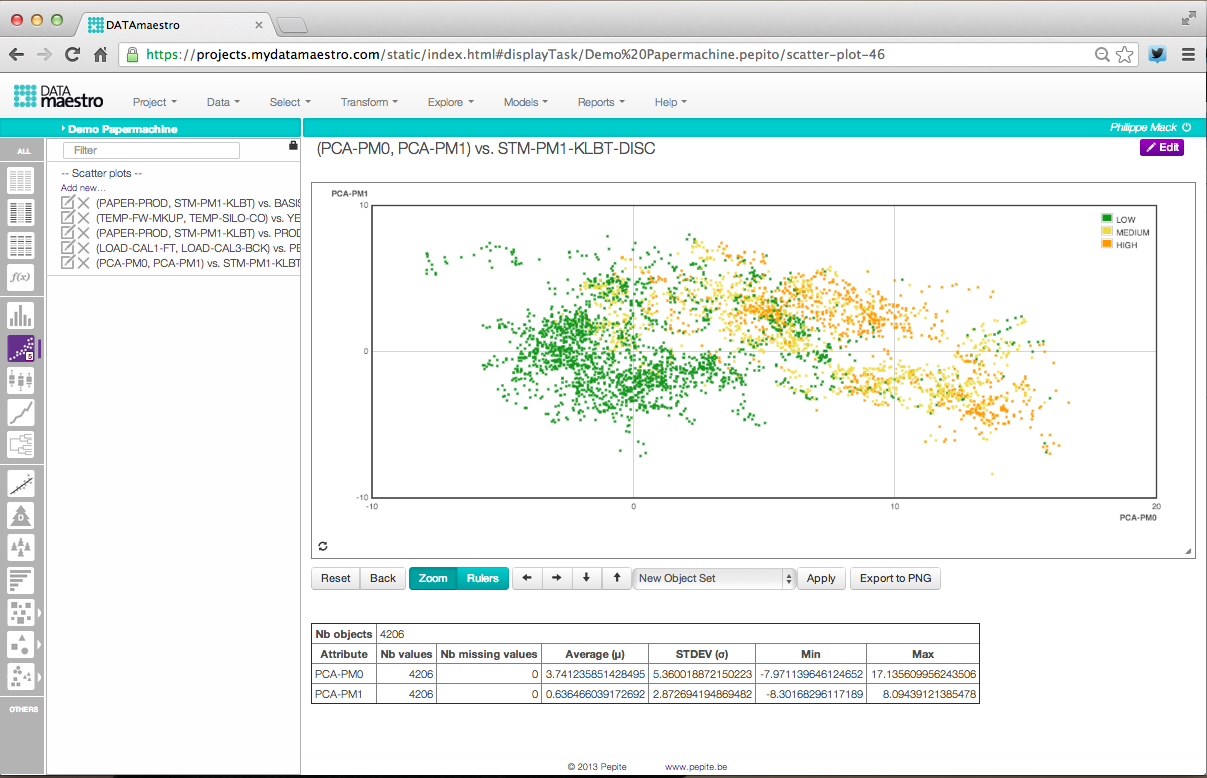The width and height of the screenshot is (1207, 778).
Task: Toggle the Zoom mode button
Action: (433, 578)
